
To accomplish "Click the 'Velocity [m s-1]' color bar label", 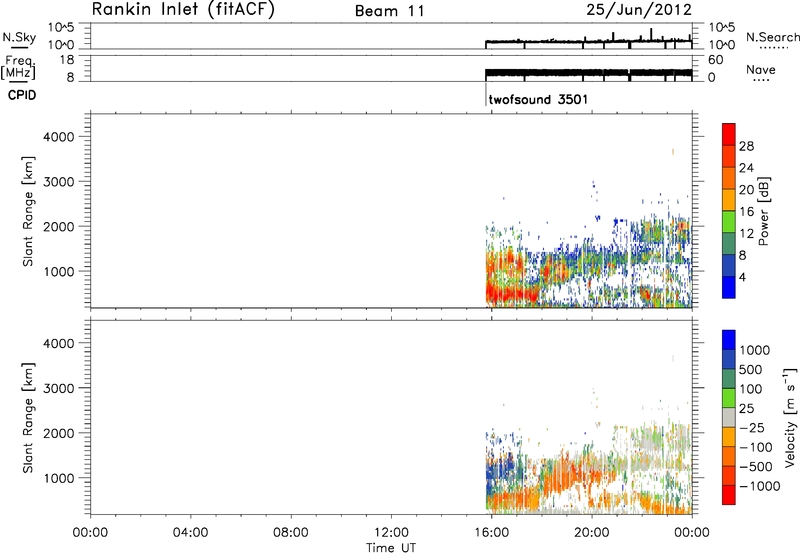I will (x=790, y=418).
